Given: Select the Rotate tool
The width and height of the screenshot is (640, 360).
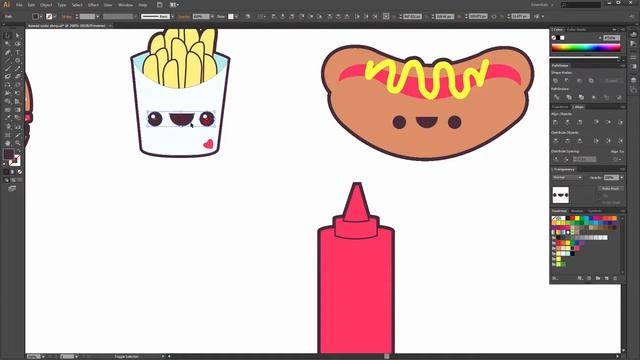Looking at the screenshot, I should click(x=7, y=85).
